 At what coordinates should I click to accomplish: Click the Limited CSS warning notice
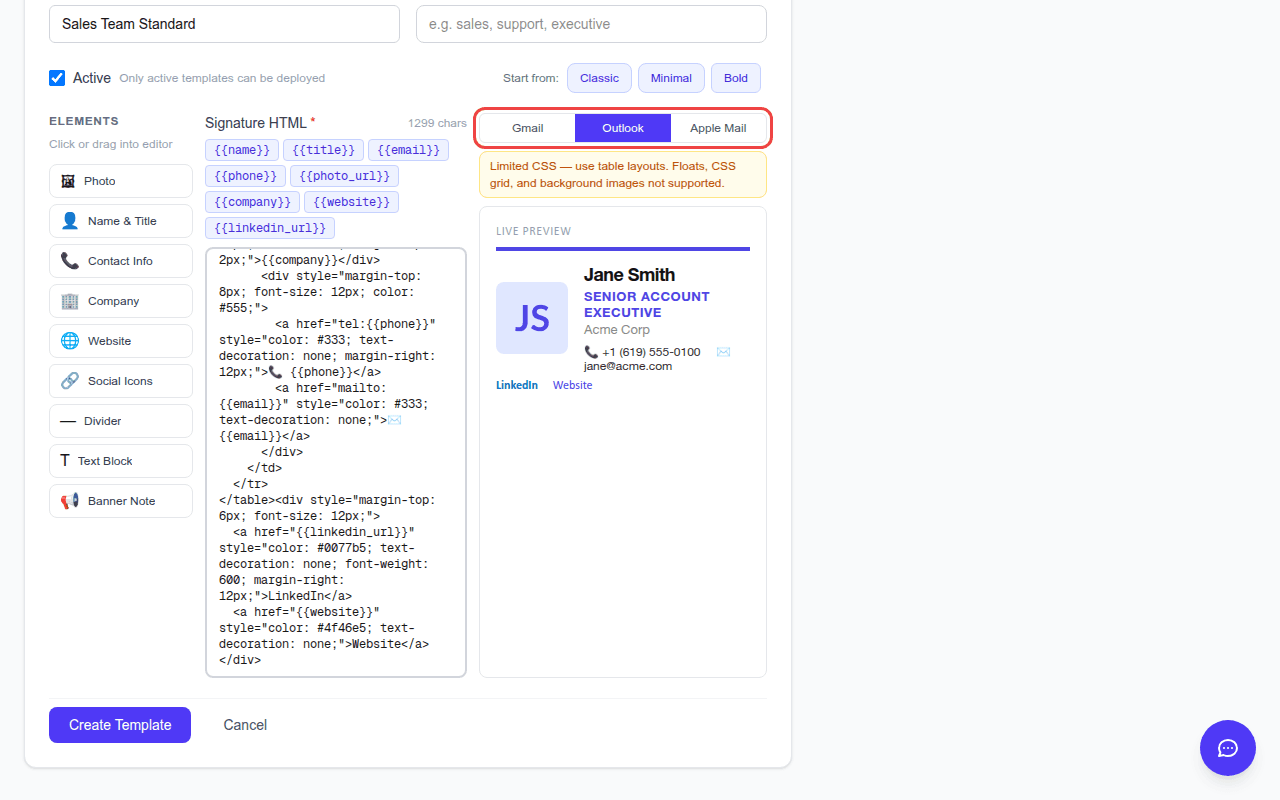tap(623, 174)
